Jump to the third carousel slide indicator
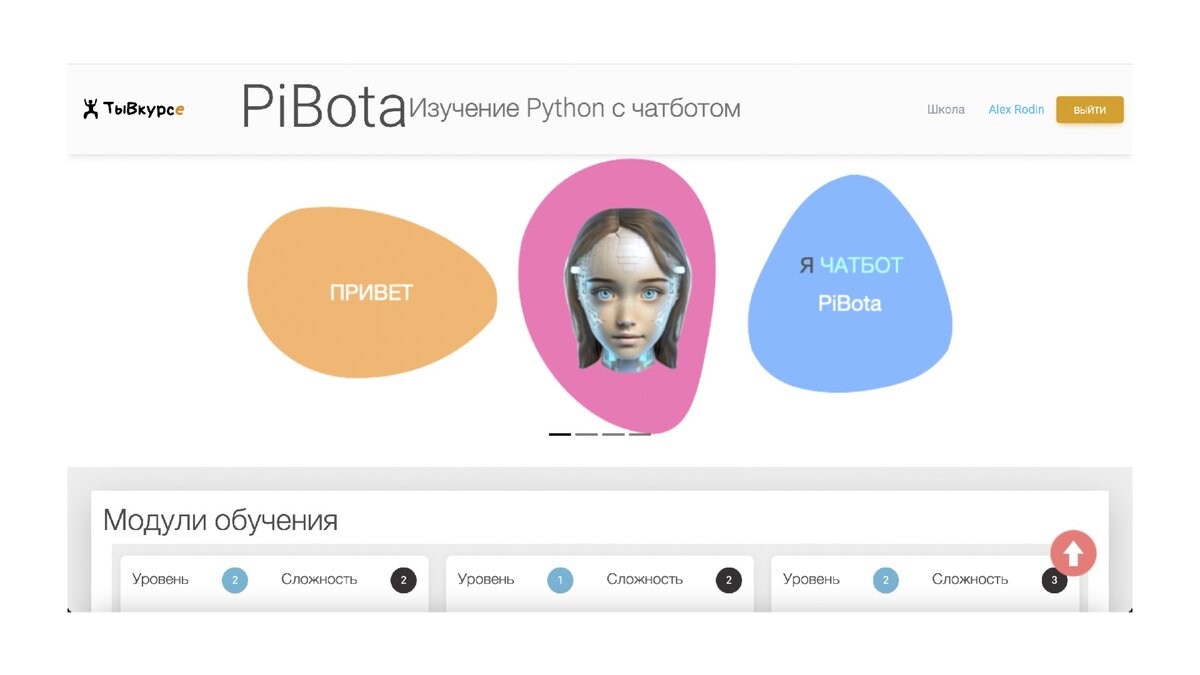Viewport: 1200px width, 675px height. pos(613,434)
